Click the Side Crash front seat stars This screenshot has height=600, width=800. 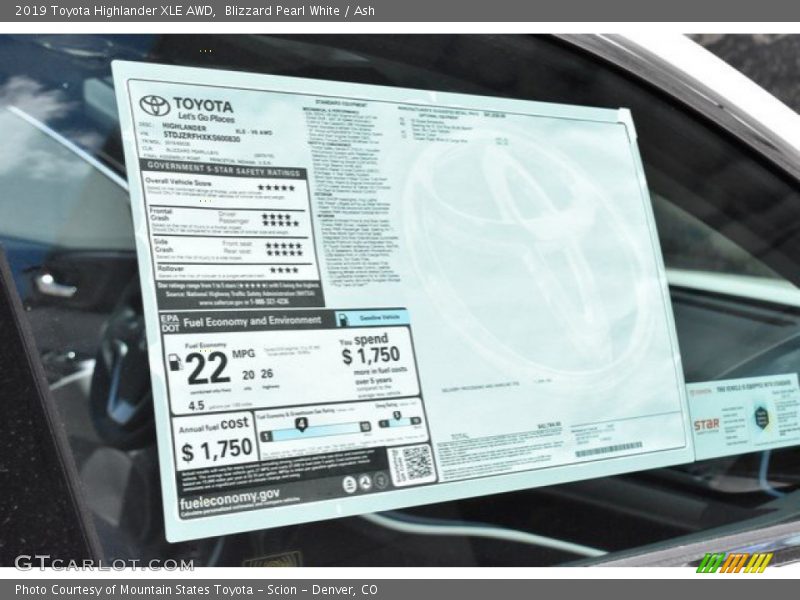(284, 245)
